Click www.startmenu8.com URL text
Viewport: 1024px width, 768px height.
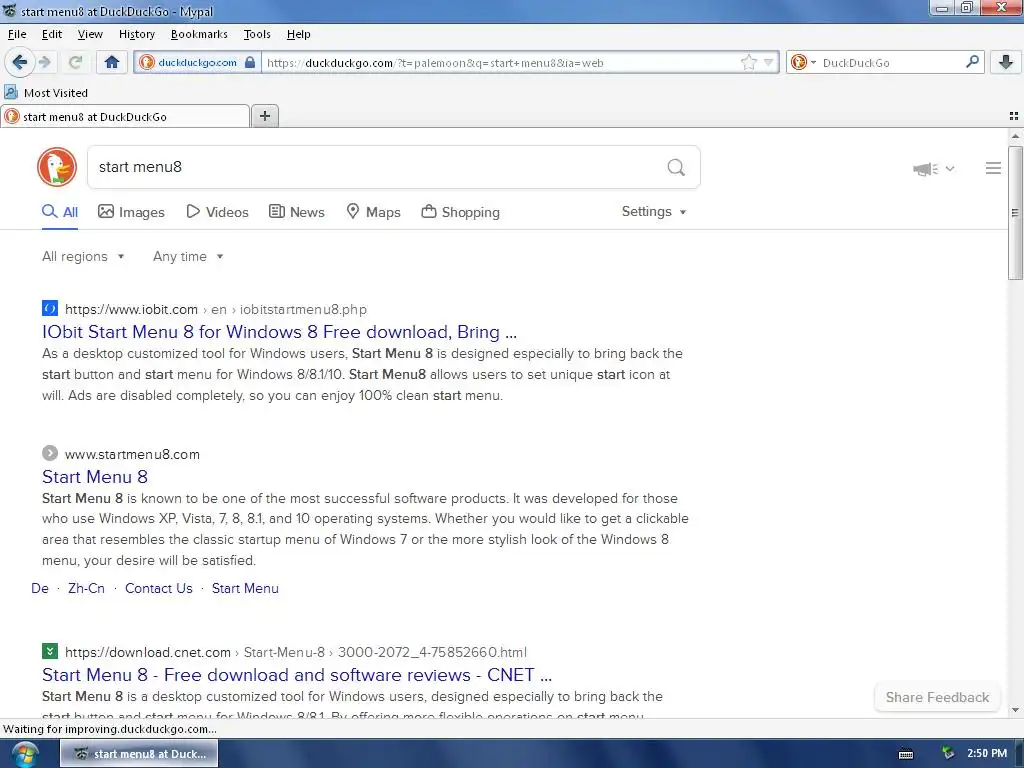[132, 455]
